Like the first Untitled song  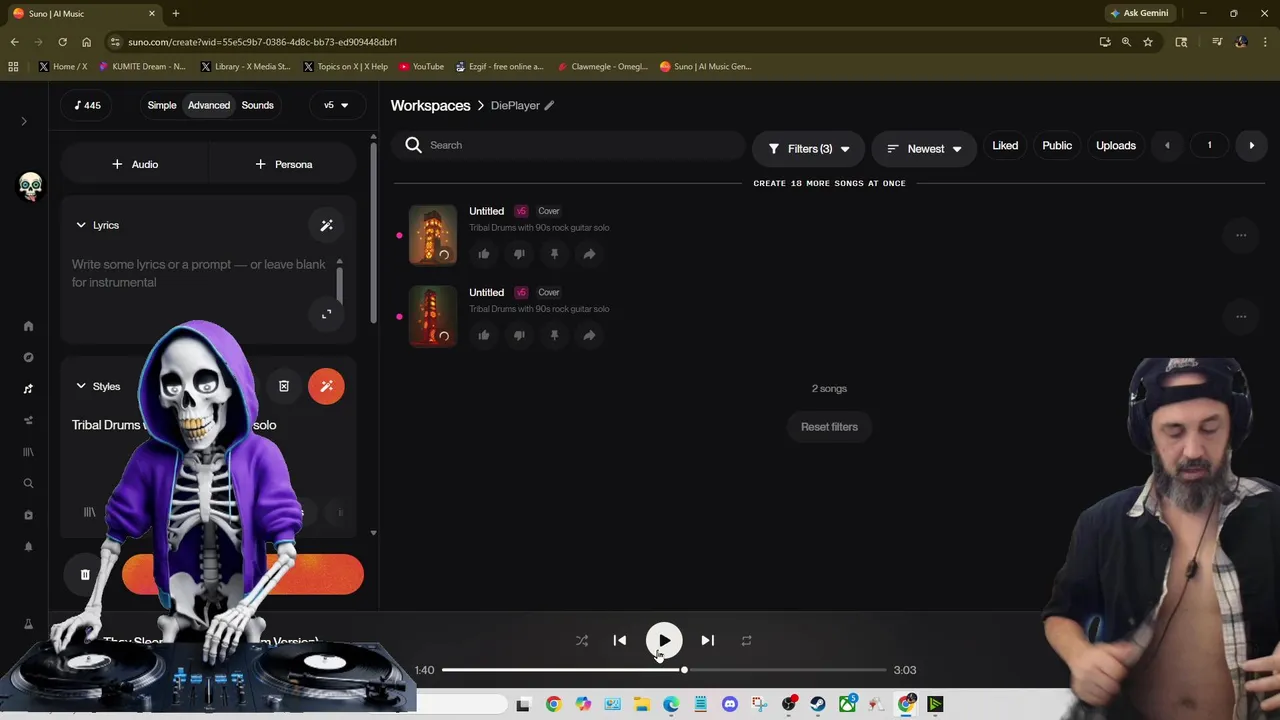tap(484, 254)
